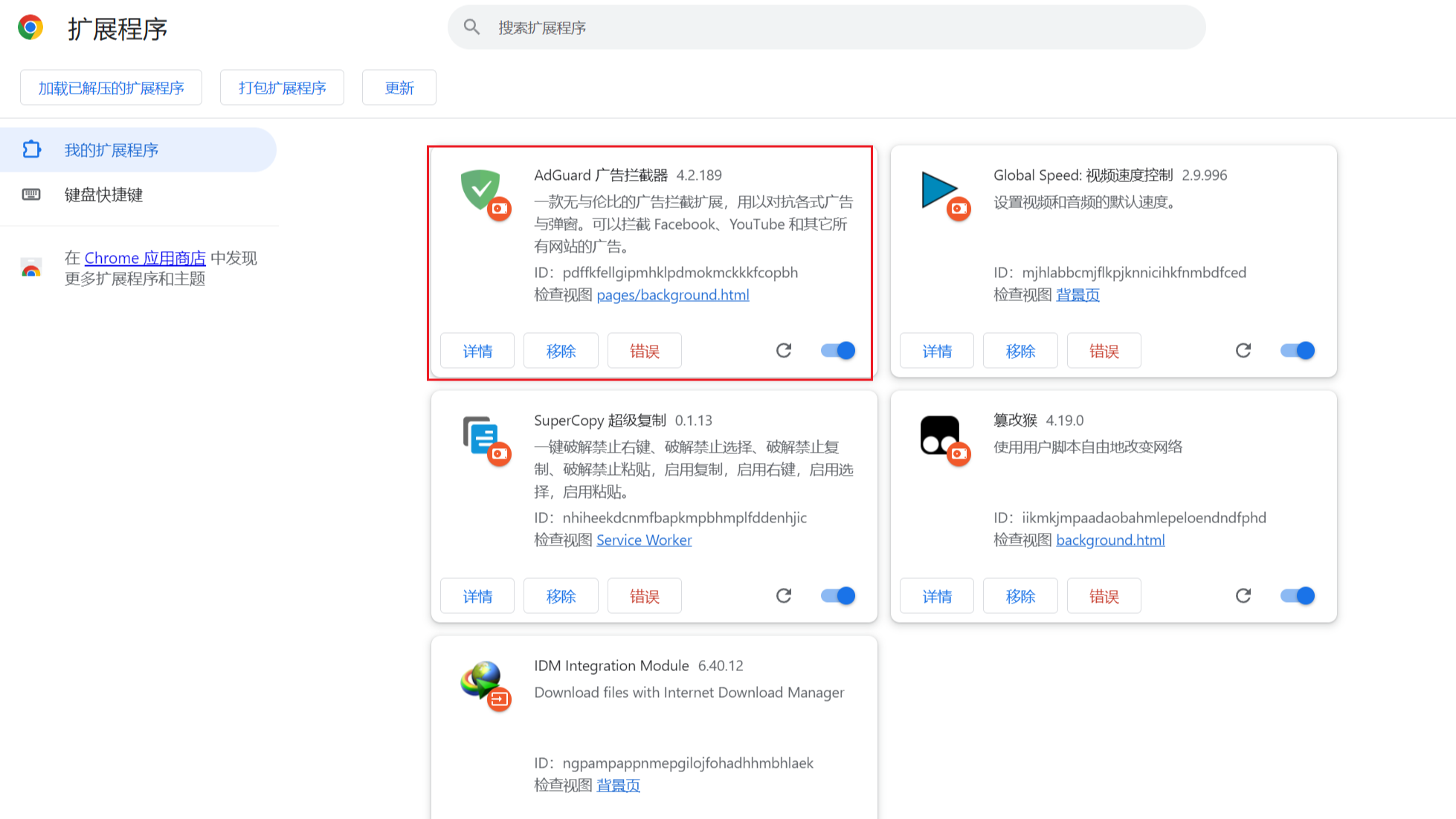Click the IDM Integration Module icon

480,679
